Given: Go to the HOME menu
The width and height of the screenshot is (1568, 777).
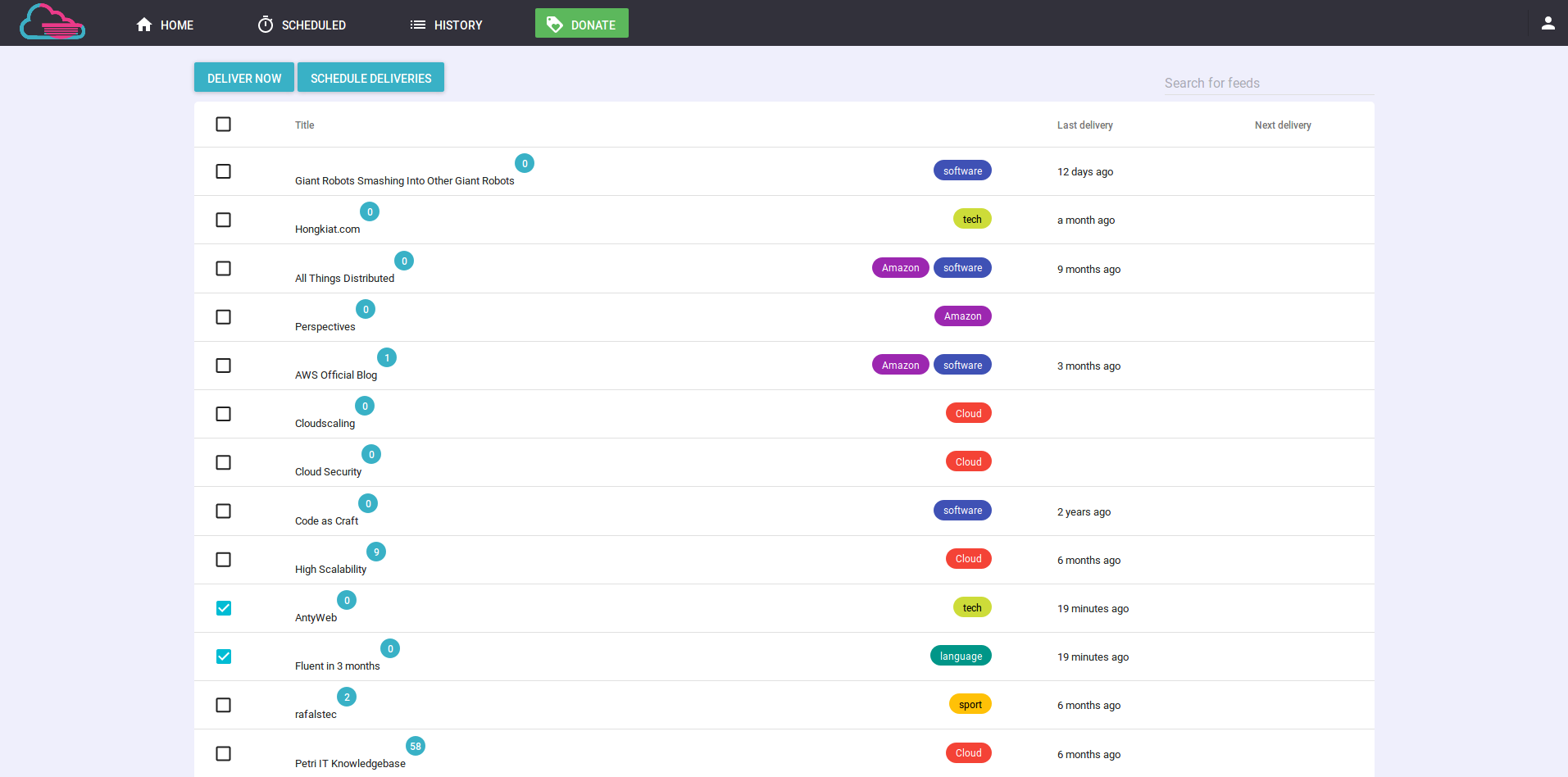Looking at the screenshot, I should [x=165, y=25].
